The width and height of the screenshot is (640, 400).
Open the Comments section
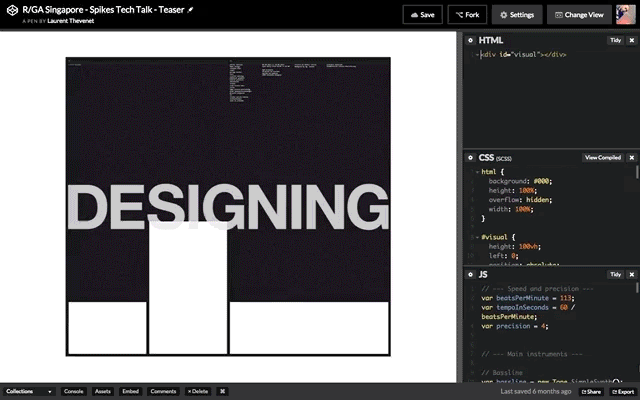[x=163, y=391]
